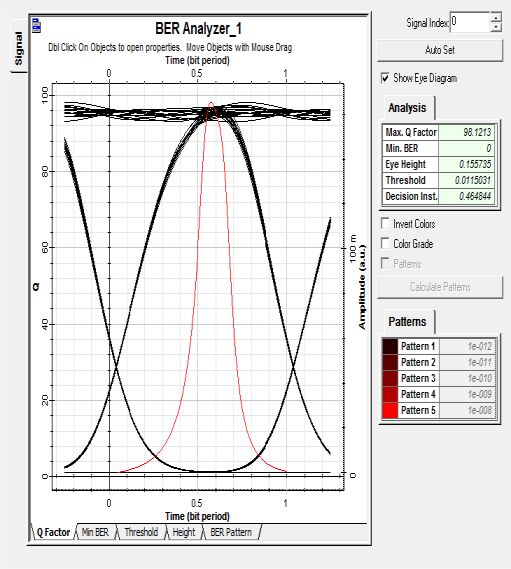Open the BER Pattern tab
Image resolution: width=511 pixels, height=569 pixels.
click(231, 532)
